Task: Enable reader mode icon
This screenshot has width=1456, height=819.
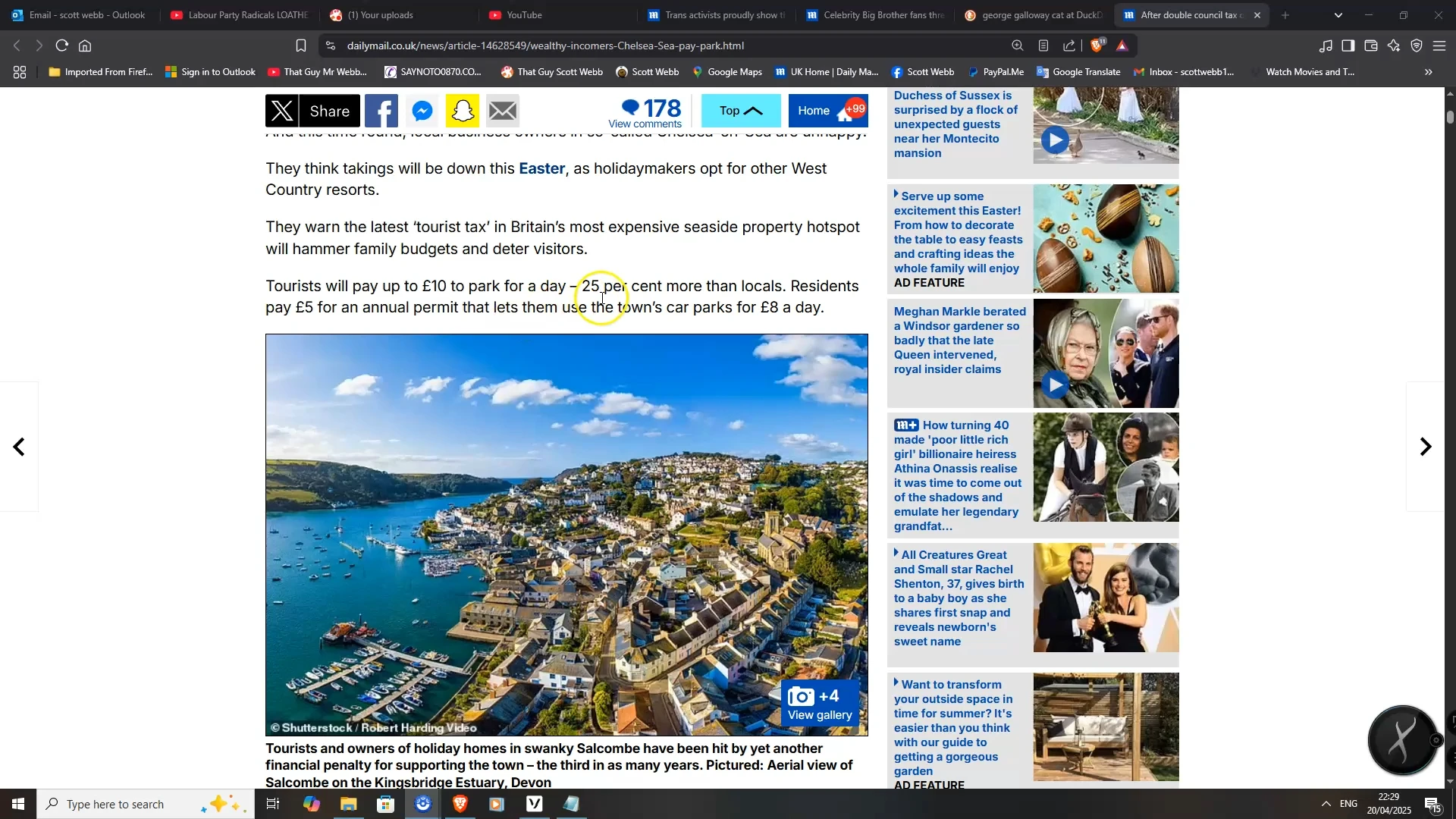Action: pos(1043,45)
